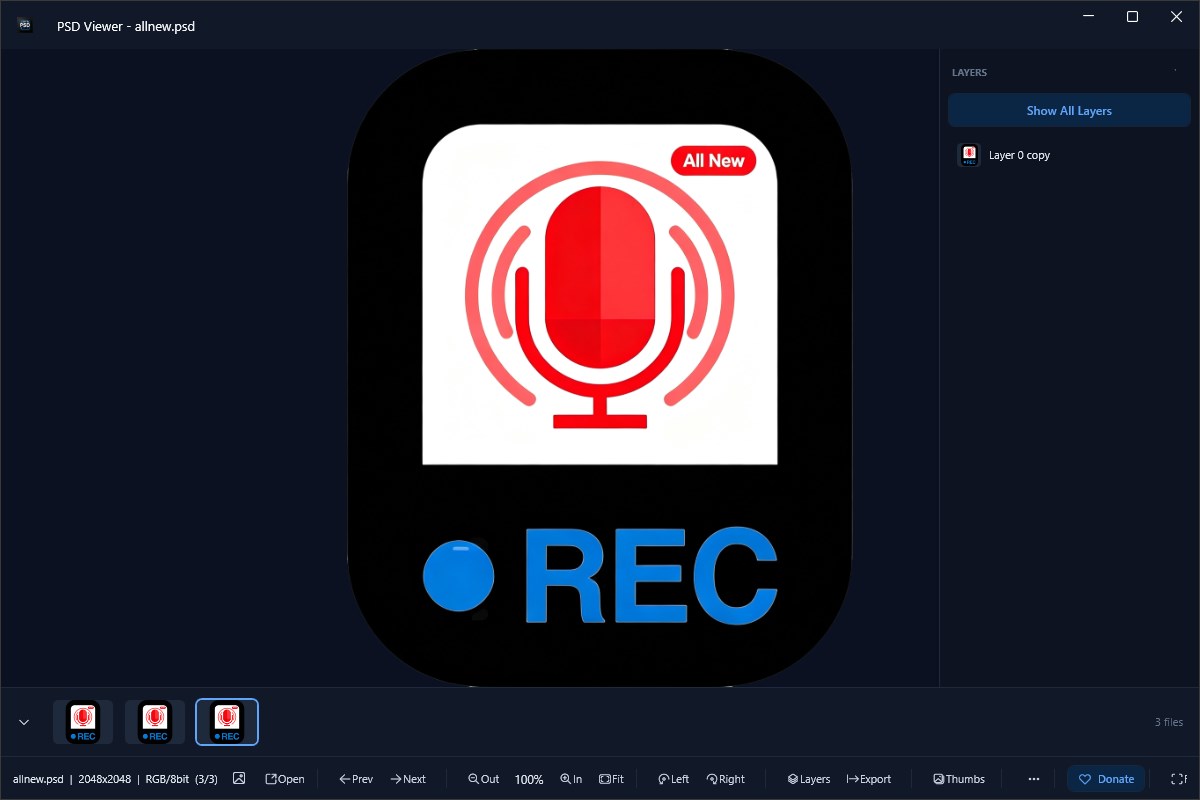Click the LAYERS panel heading
The width and height of the screenshot is (1200, 800).
[x=969, y=73]
